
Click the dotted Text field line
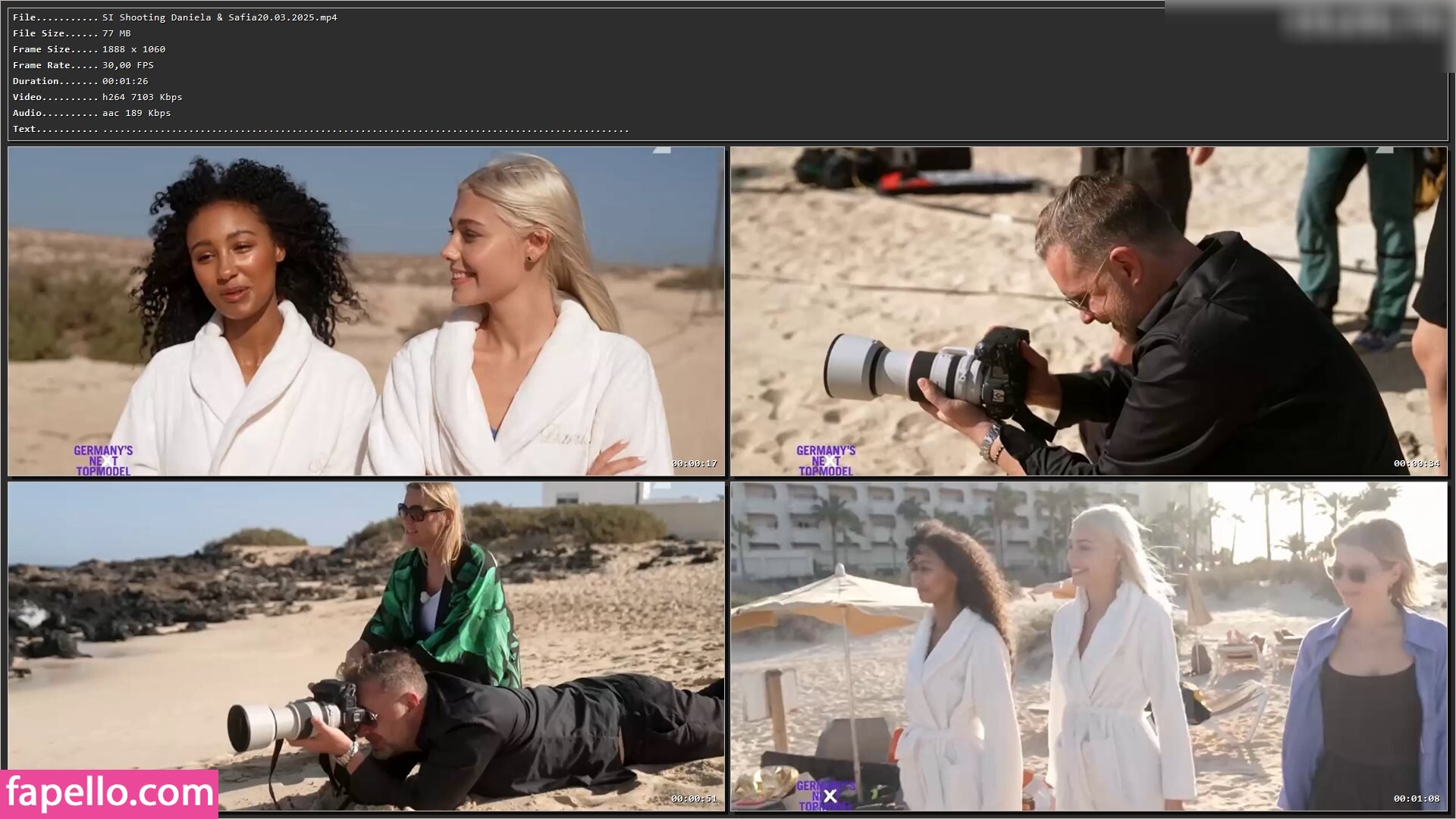pos(366,130)
